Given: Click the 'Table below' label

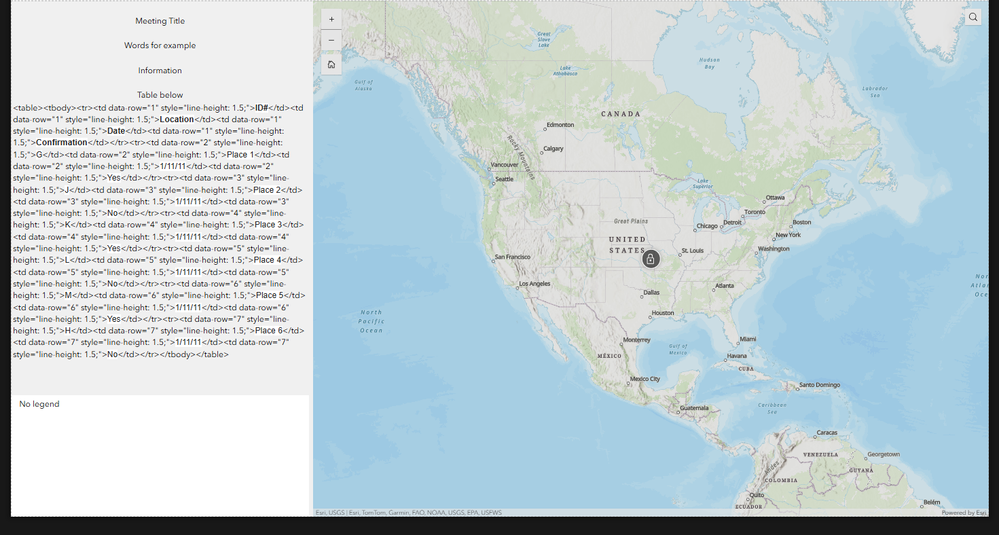Looking at the screenshot, I should tap(160, 95).
